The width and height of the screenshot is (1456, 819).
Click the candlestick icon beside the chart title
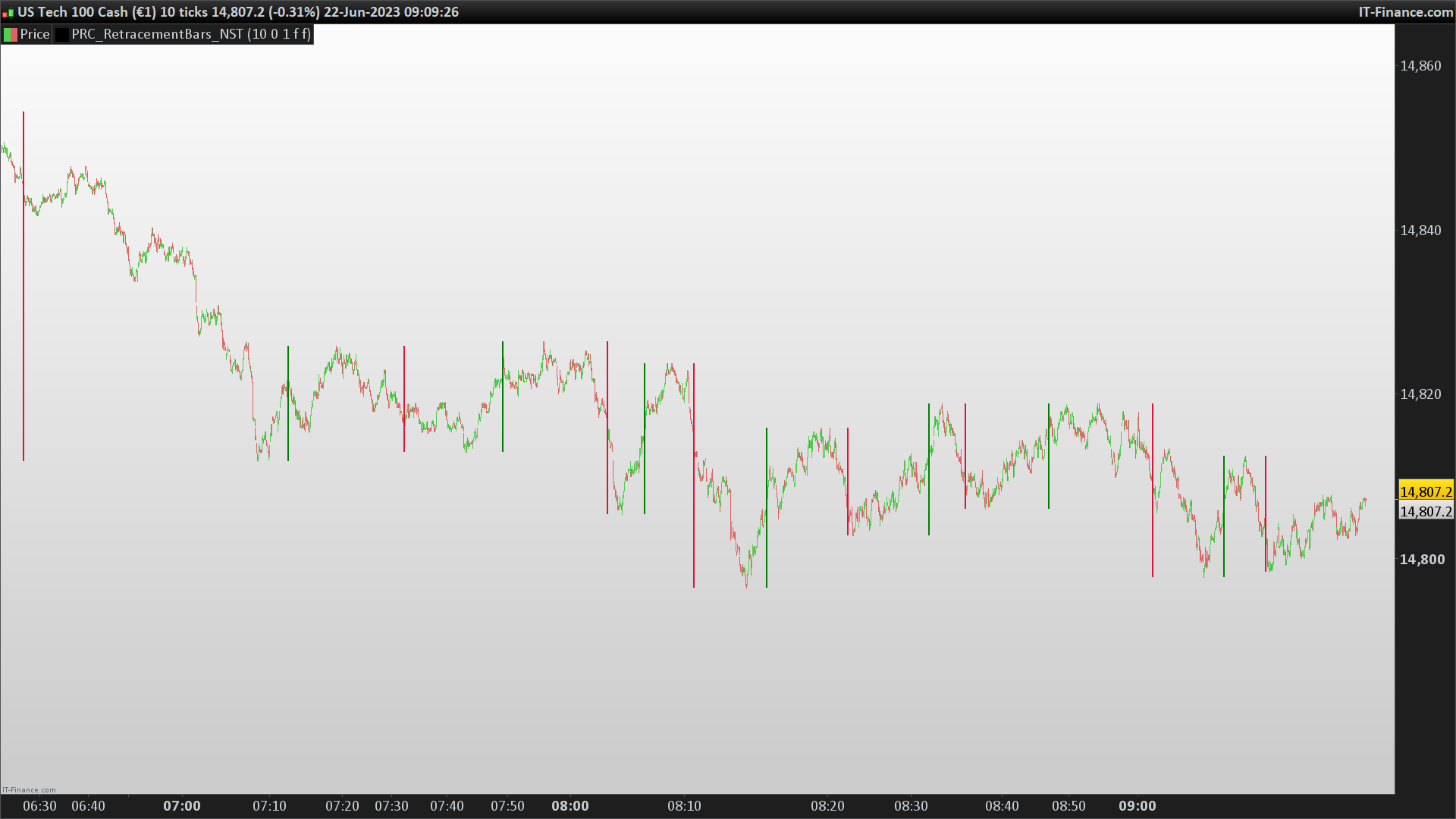(8, 13)
